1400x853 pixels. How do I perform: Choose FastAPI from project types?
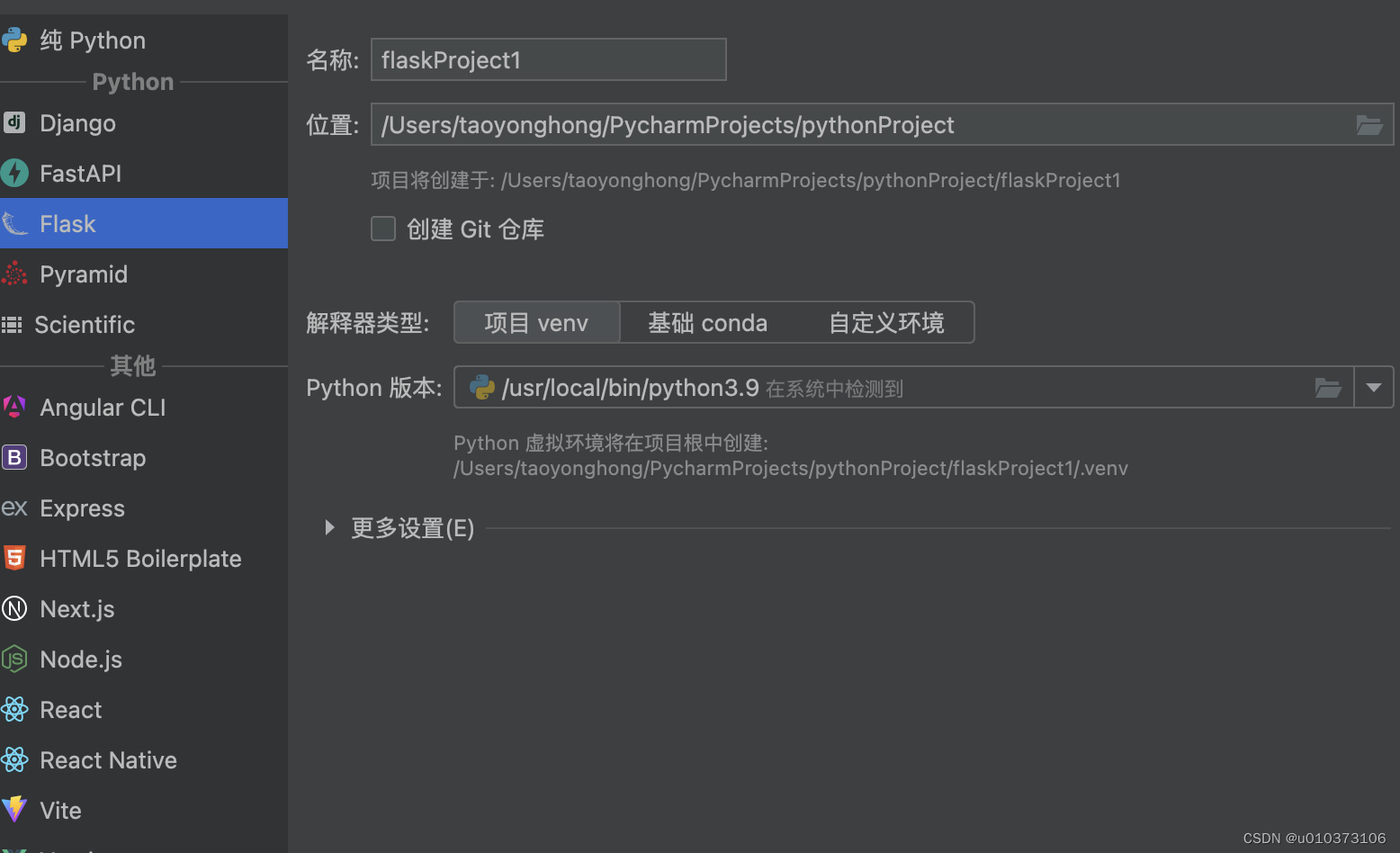(x=144, y=173)
